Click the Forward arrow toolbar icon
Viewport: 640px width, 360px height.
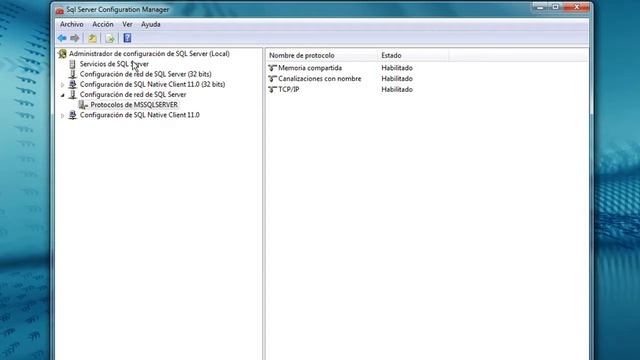point(75,38)
